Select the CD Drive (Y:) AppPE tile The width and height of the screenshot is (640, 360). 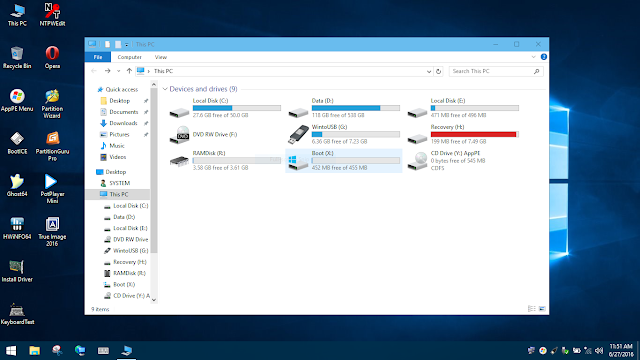[463, 160]
